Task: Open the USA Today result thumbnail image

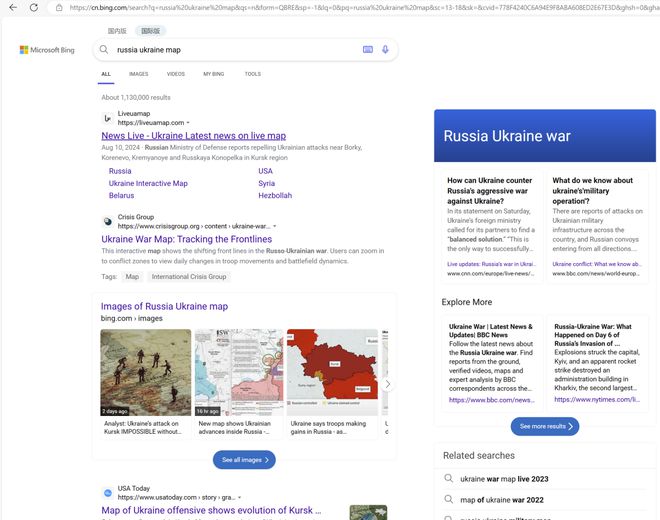Action: point(368,512)
